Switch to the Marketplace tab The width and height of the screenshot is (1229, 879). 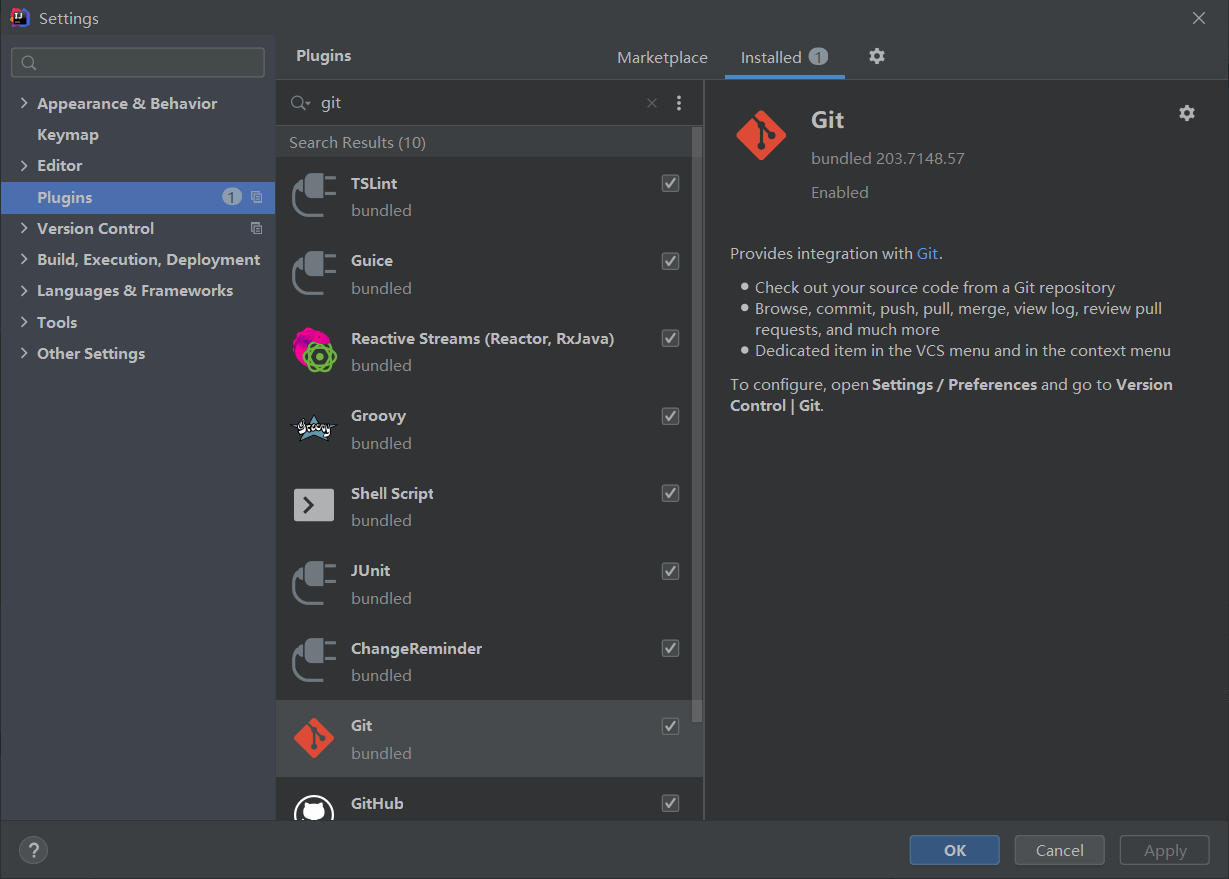coord(662,58)
